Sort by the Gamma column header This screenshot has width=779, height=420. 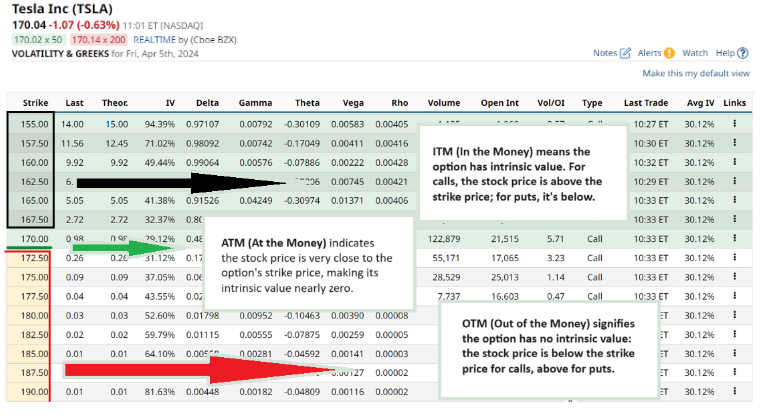point(255,103)
